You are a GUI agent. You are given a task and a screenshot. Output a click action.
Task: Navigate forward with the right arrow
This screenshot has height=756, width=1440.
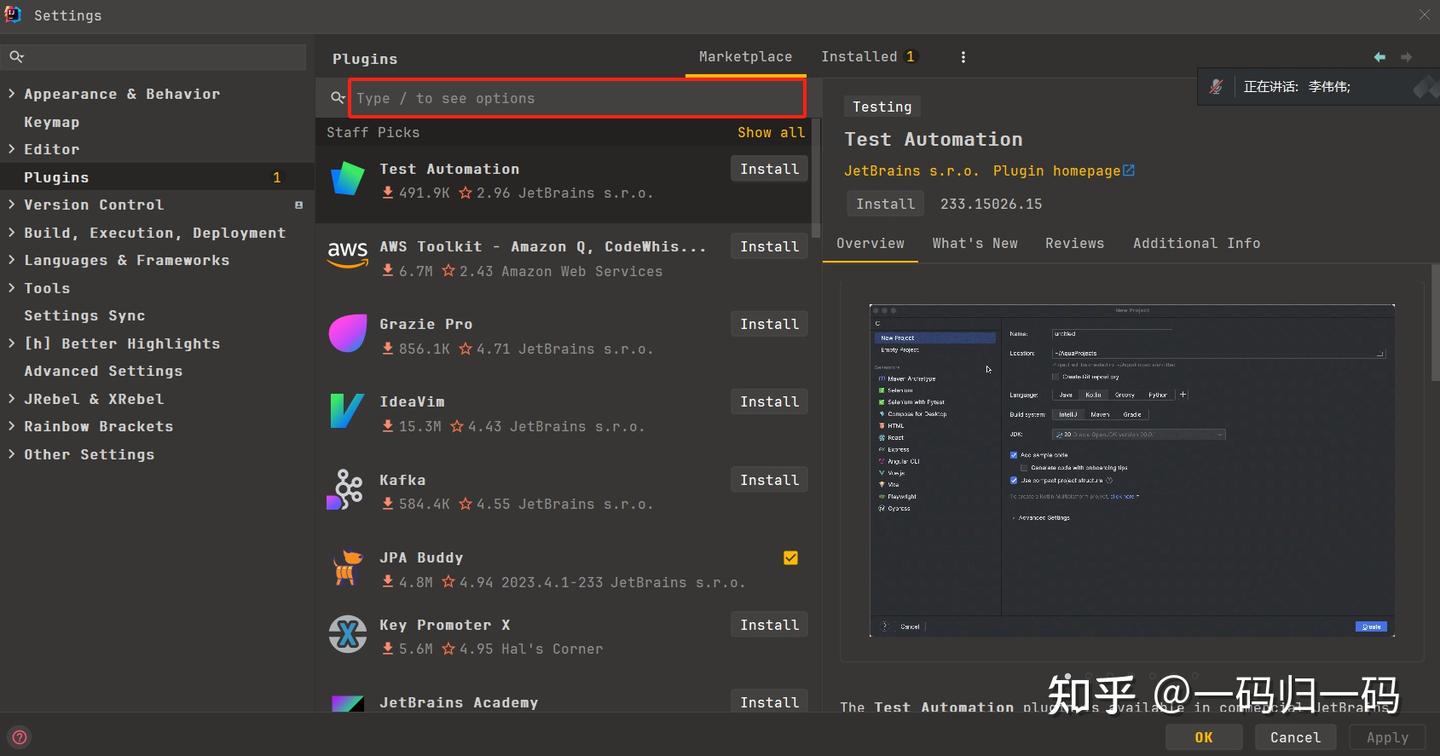pyautogui.click(x=1406, y=57)
